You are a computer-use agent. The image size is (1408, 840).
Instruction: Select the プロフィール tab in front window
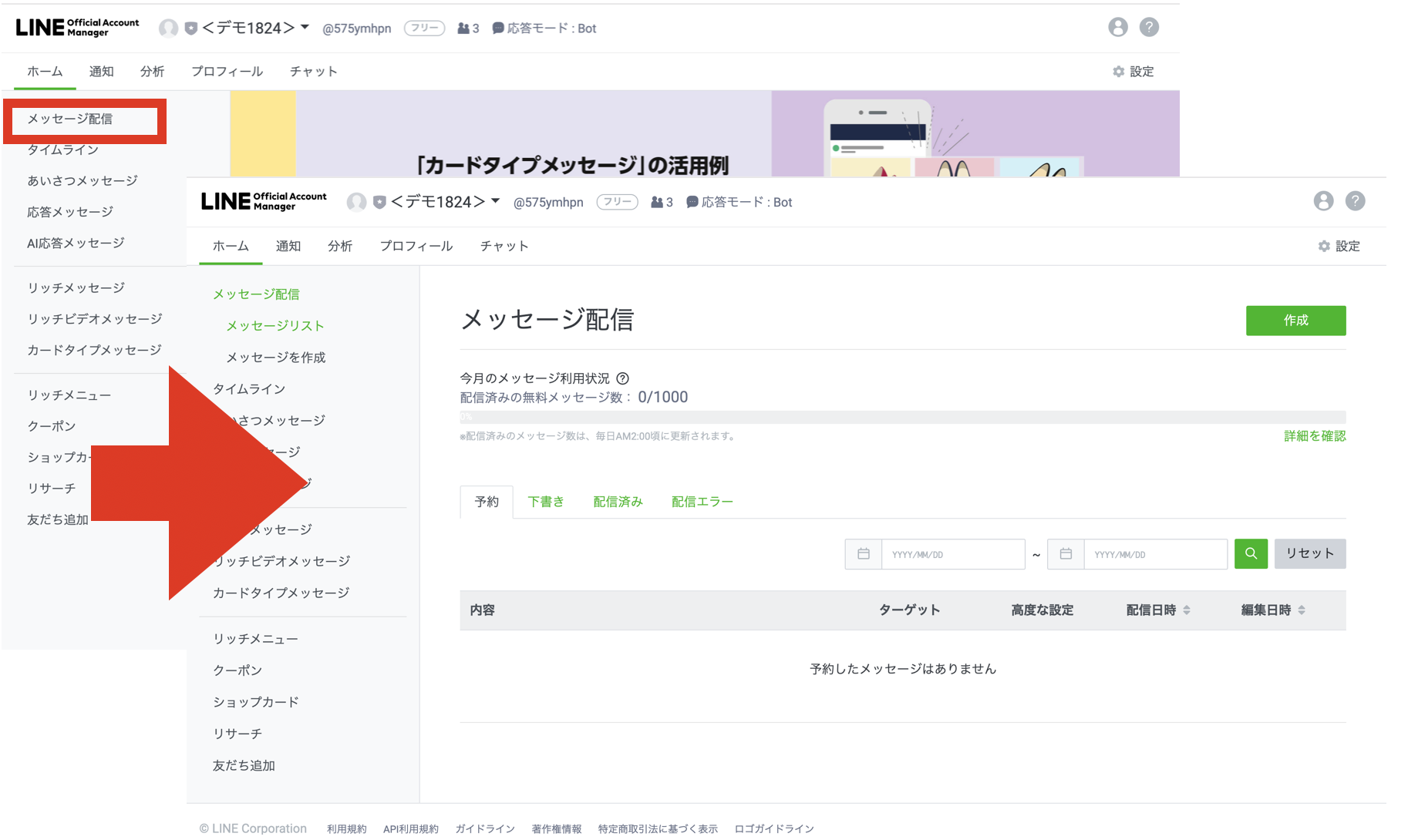416,246
